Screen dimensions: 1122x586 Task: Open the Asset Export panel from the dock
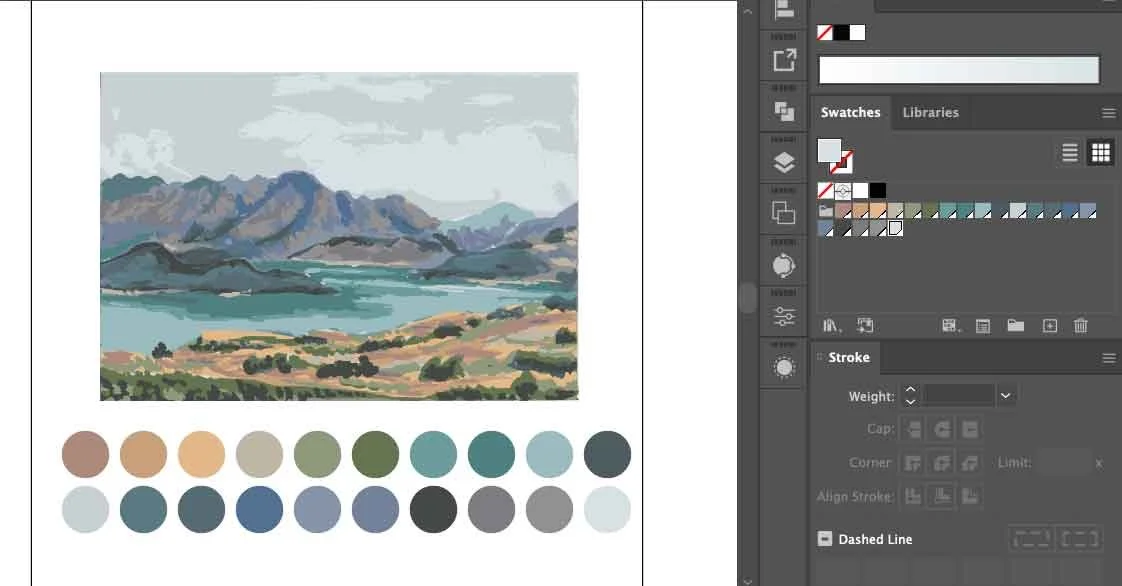782,58
